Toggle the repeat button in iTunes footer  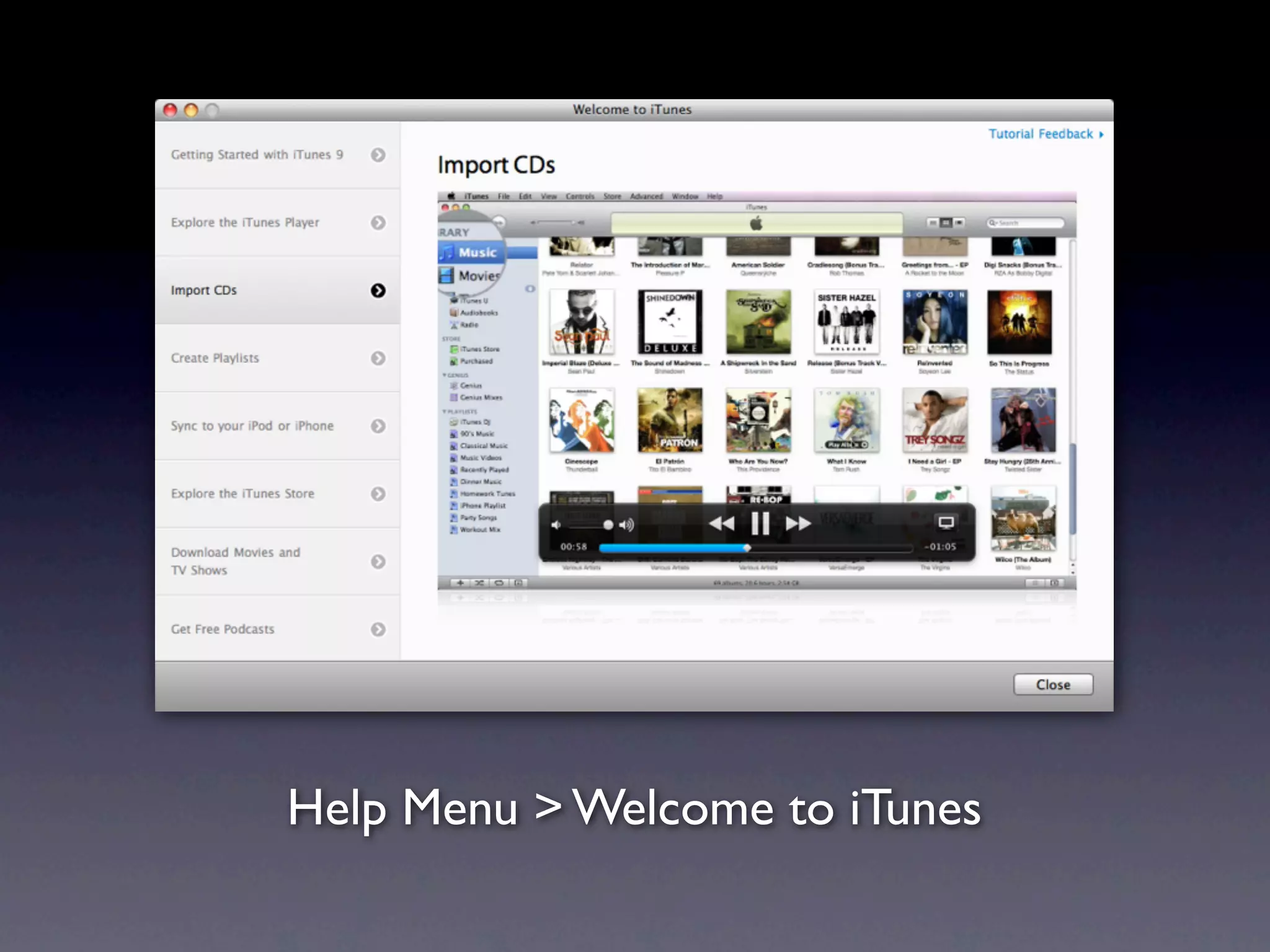click(x=499, y=583)
